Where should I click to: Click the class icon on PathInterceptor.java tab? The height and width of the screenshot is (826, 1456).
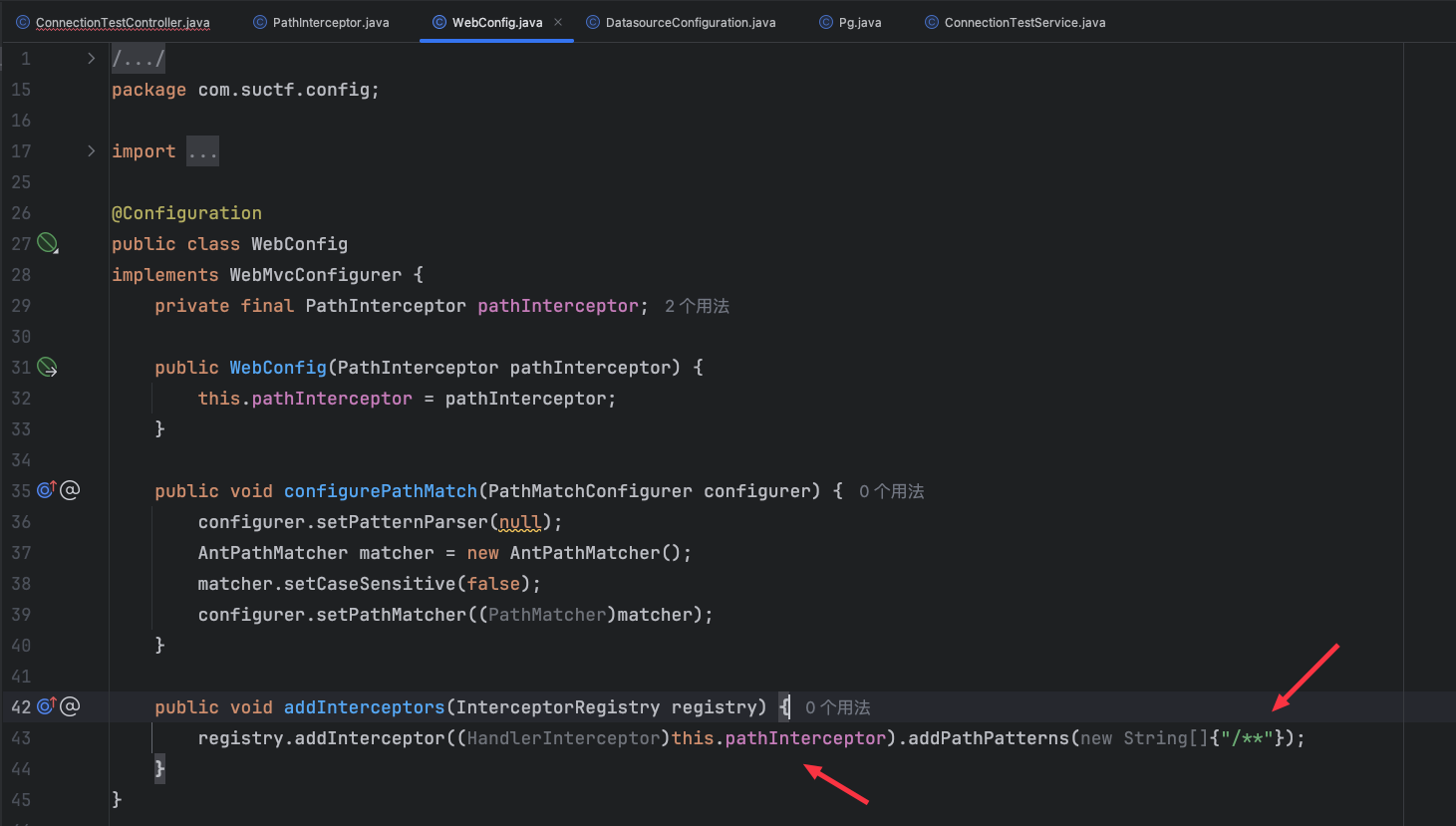(x=260, y=22)
